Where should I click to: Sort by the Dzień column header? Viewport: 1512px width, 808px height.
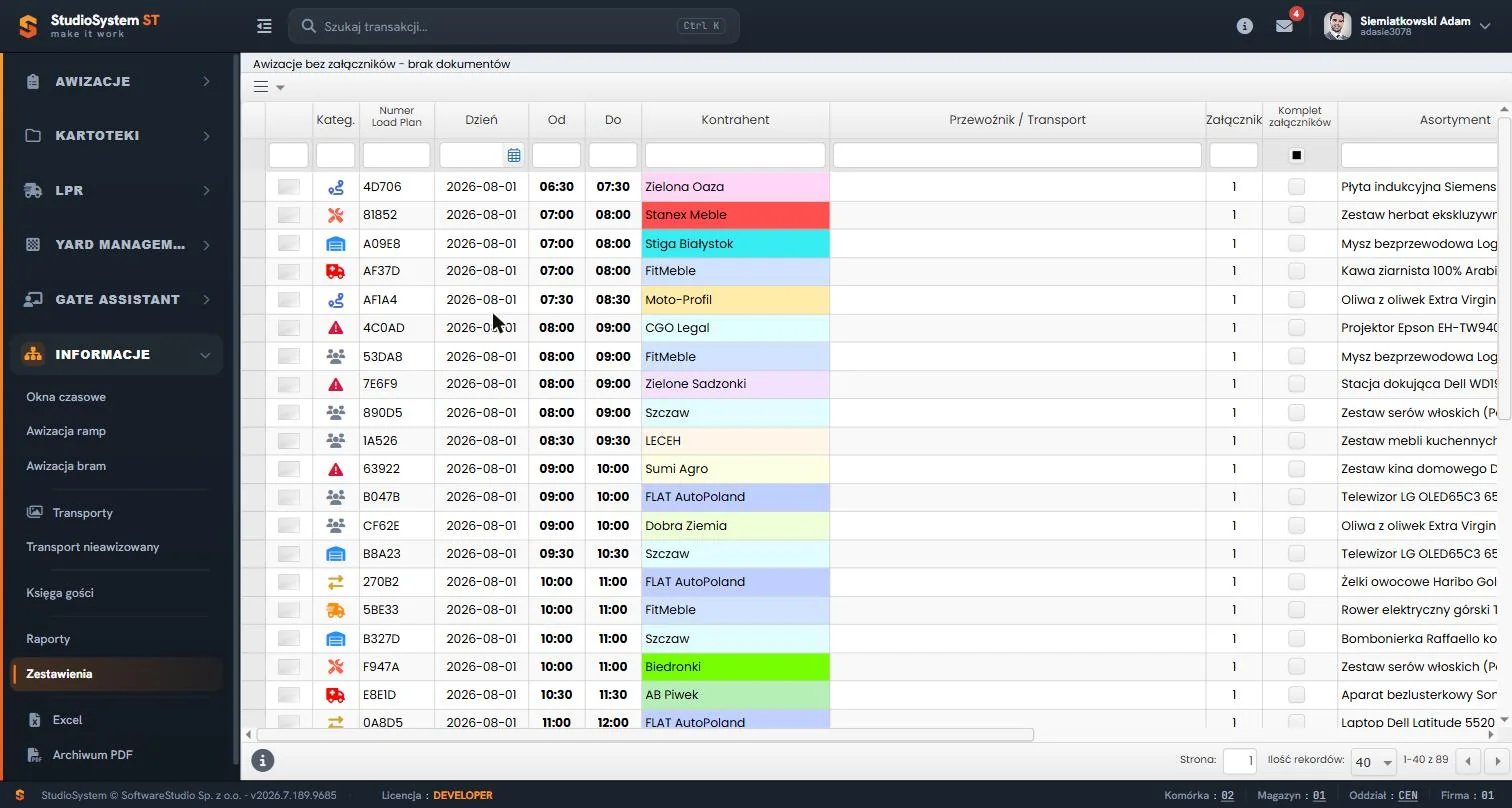482,120
